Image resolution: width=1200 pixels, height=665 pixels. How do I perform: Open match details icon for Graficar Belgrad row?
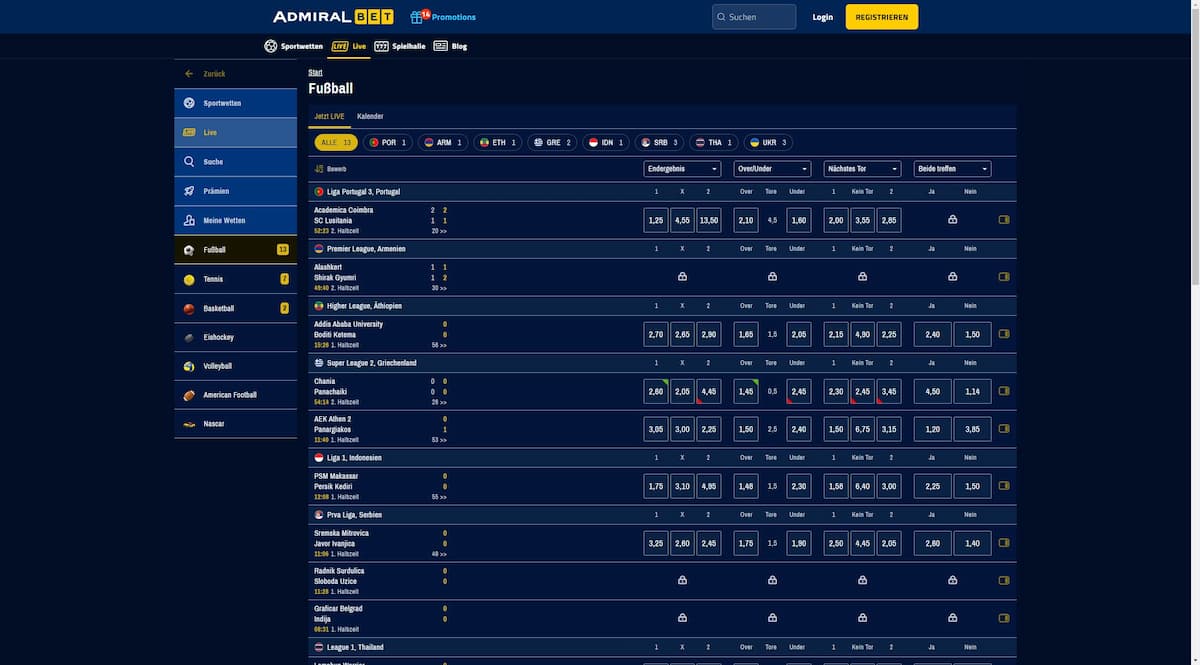pos(1004,618)
